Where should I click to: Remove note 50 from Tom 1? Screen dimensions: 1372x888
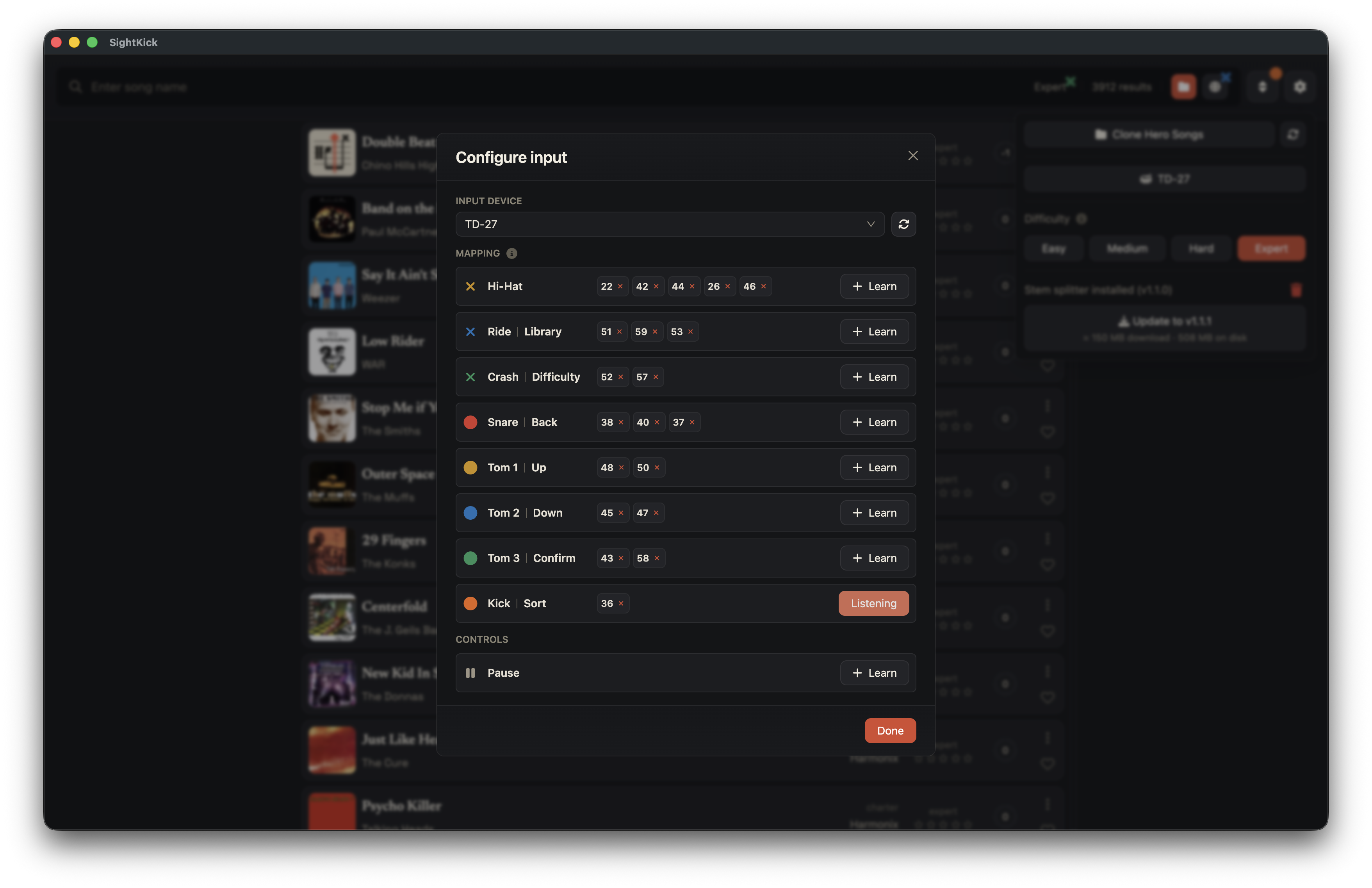(x=657, y=468)
